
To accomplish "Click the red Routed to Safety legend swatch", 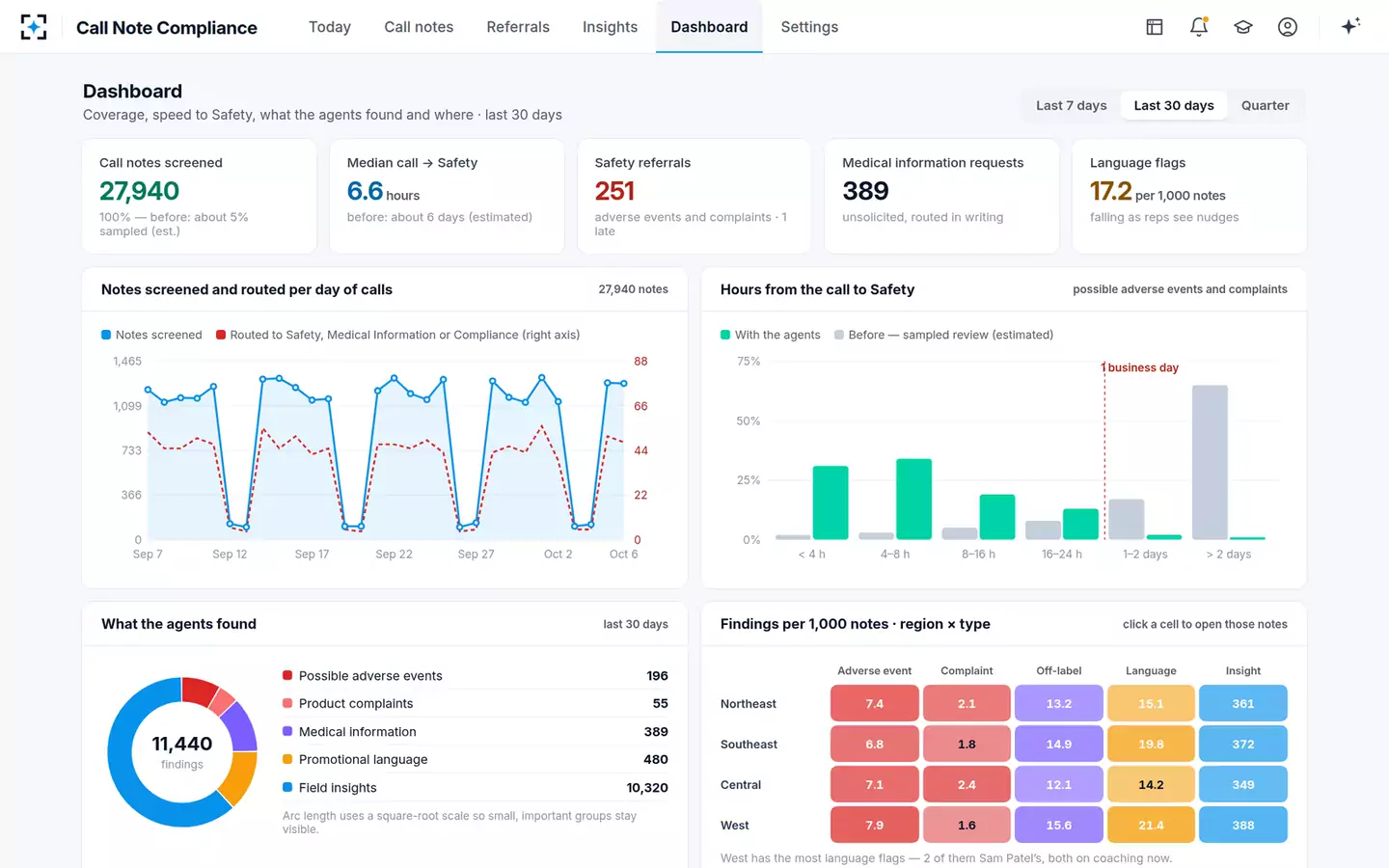I will (221, 335).
